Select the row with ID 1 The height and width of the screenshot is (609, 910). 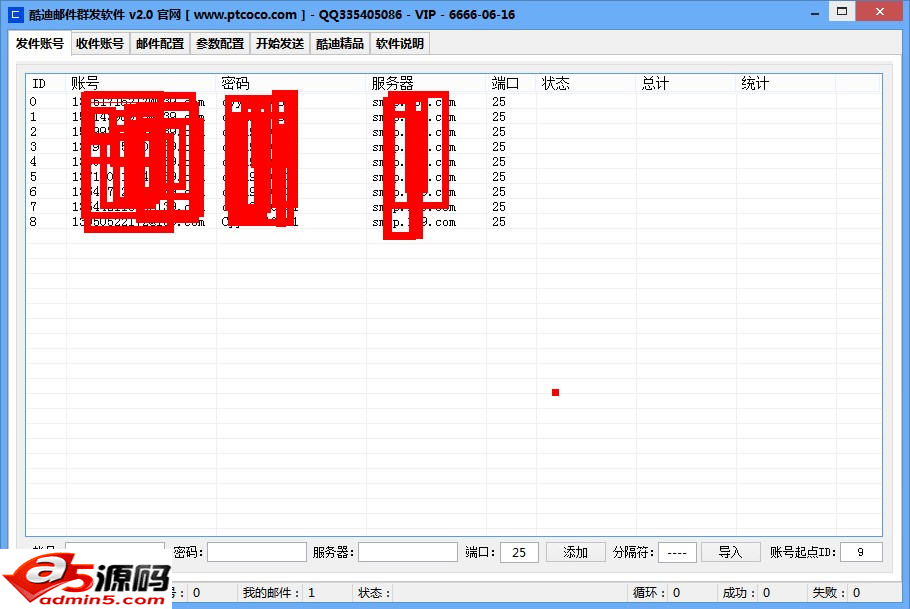(x=454, y=117)
